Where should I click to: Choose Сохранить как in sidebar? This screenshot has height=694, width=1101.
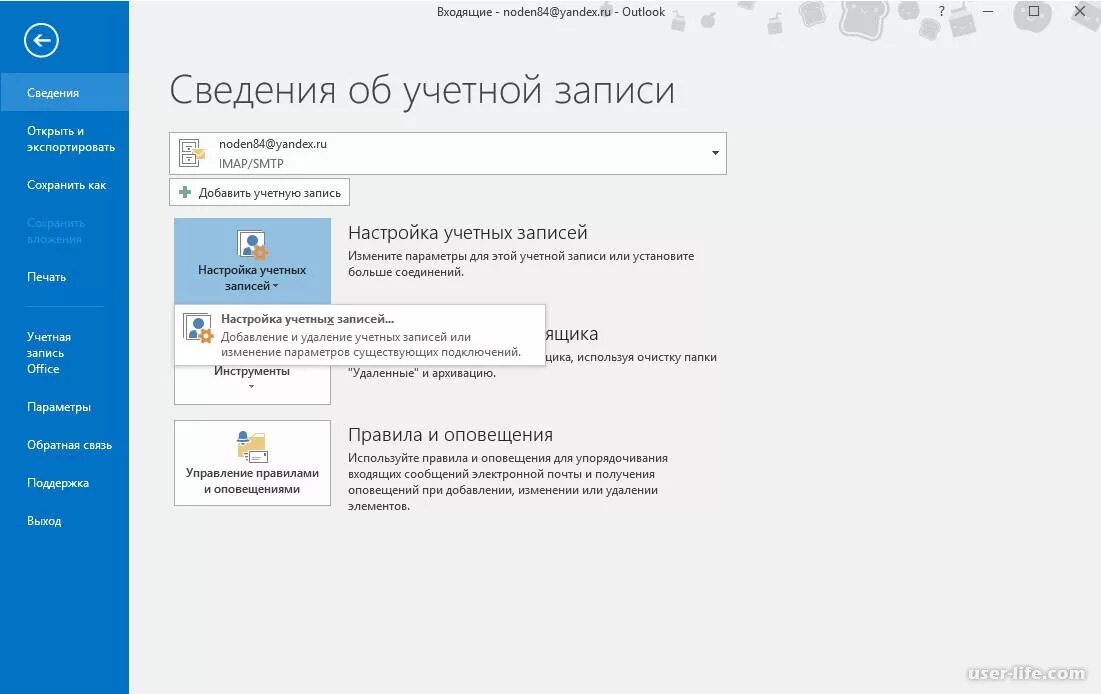point(65,185)
